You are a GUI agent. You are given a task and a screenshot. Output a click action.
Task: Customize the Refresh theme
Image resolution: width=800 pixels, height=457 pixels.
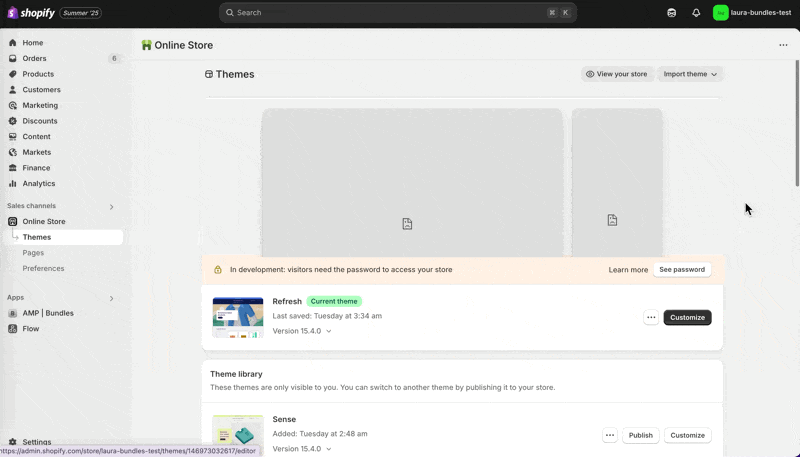687,318
